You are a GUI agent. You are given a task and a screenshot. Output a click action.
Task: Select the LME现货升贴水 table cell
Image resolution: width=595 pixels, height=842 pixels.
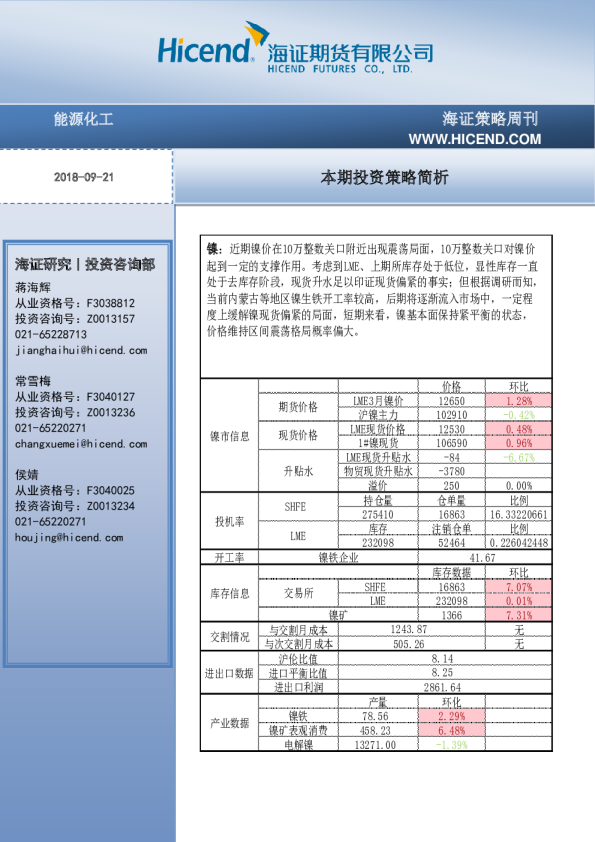click(378, 457)
